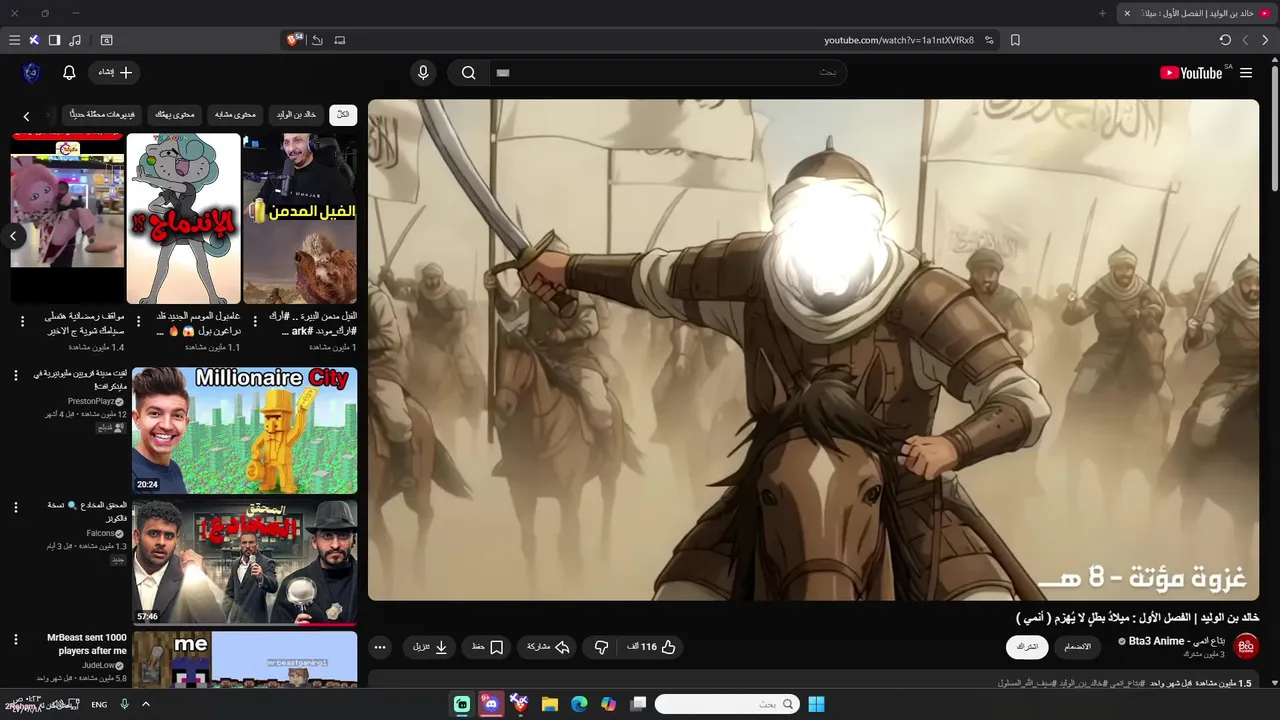Open options for the Falcons video

coord(15,507)
